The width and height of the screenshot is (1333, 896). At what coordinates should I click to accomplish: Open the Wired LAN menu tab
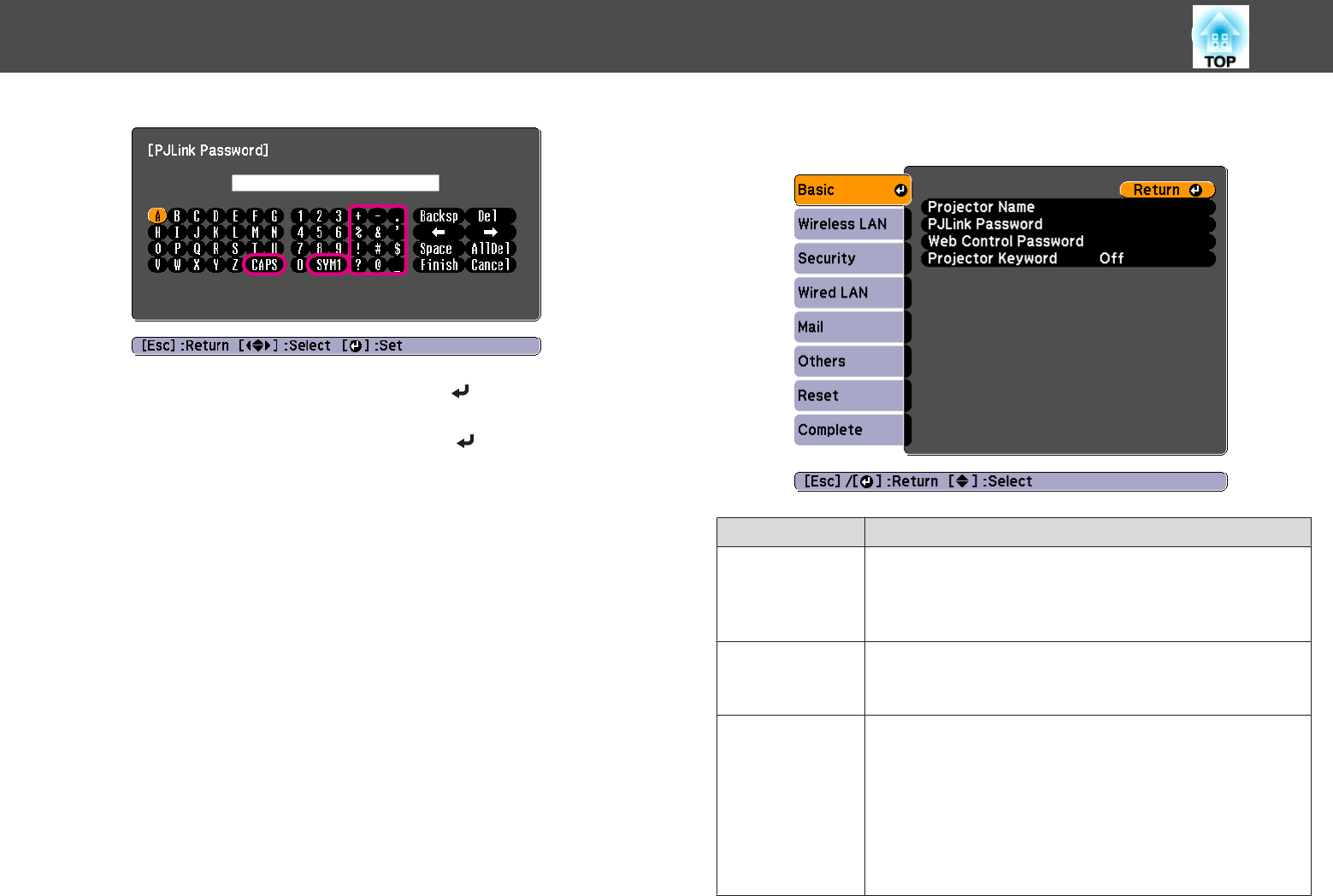(x=850, y=292)
